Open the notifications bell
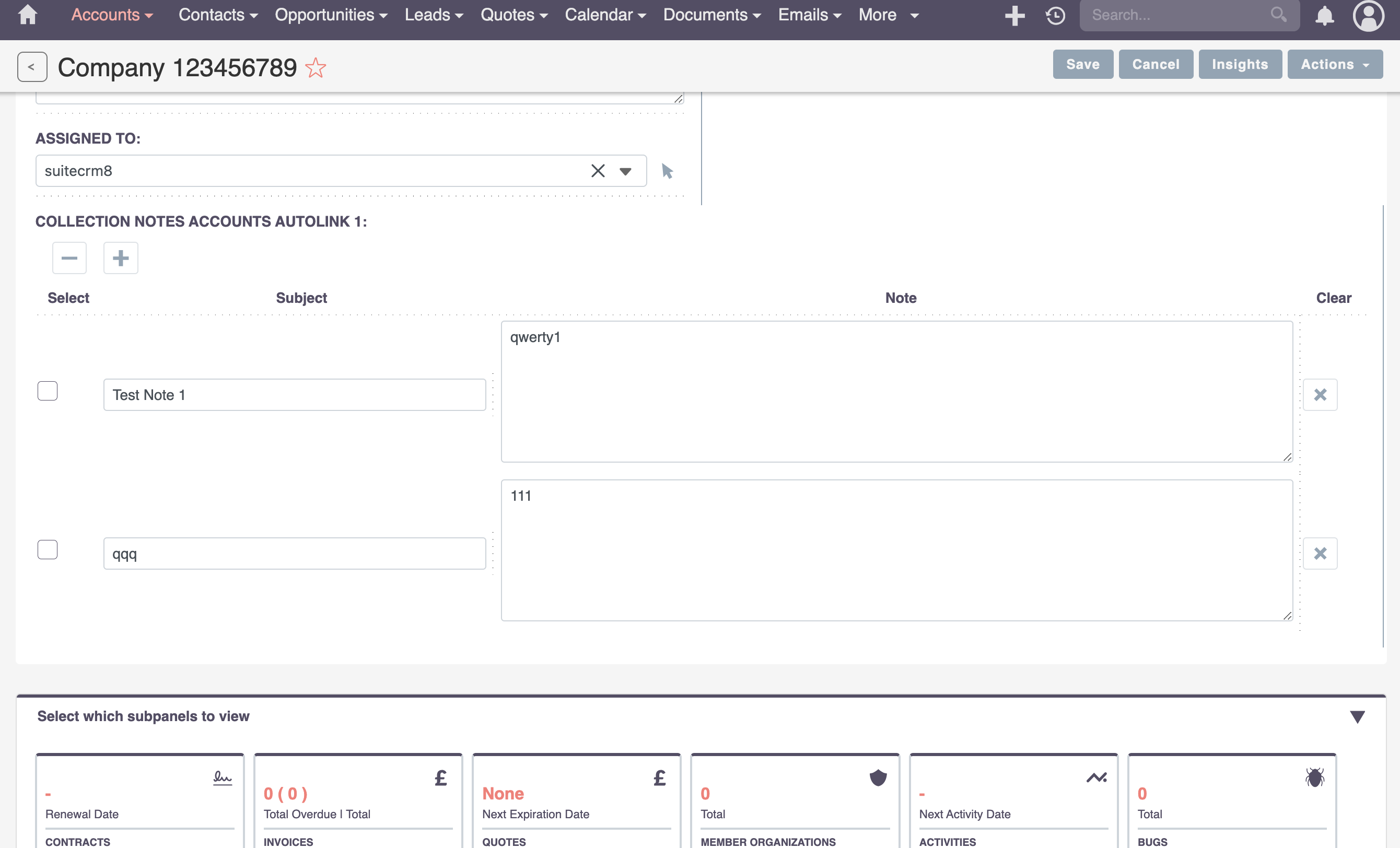Image resolution: width=1400 pixels, height=848 pixels. pos(1324,15)
